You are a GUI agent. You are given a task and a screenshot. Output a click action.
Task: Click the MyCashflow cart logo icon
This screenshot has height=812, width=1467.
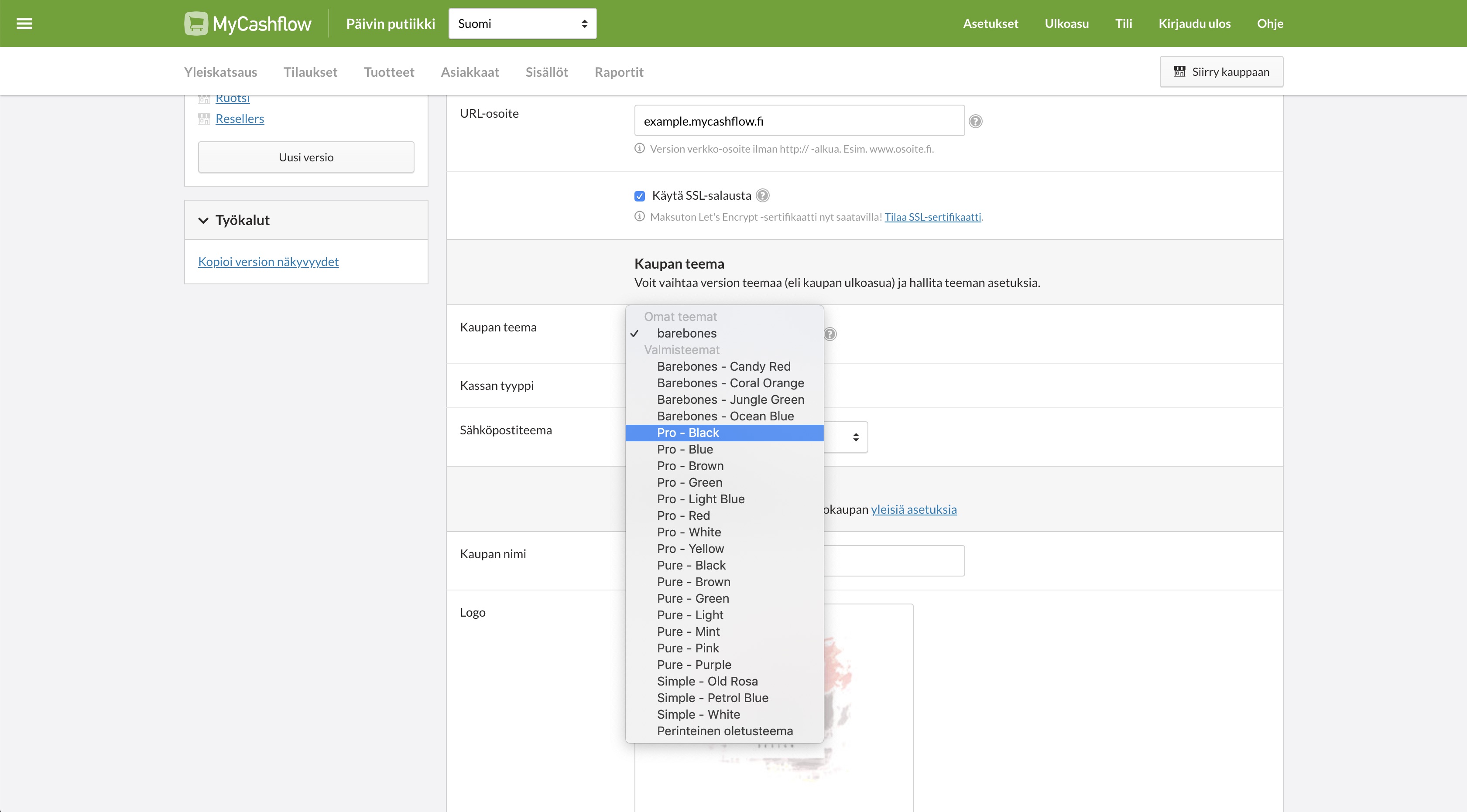pyautogui.click(x=196, y=23)
